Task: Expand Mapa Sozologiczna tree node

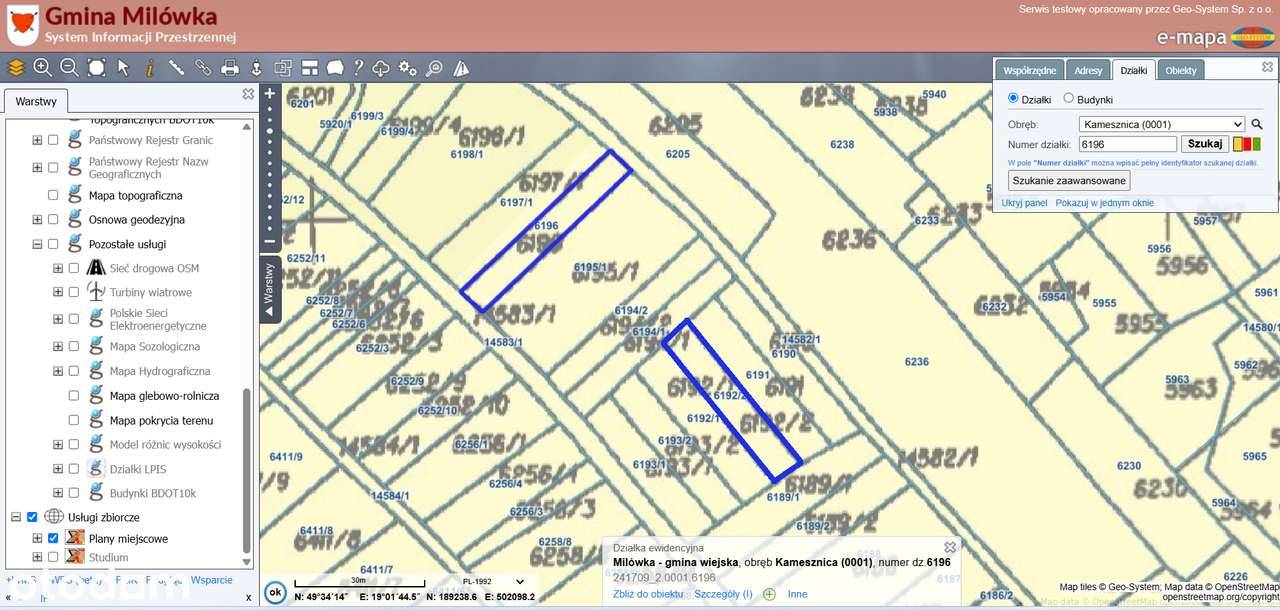Action: click(58, 346)
